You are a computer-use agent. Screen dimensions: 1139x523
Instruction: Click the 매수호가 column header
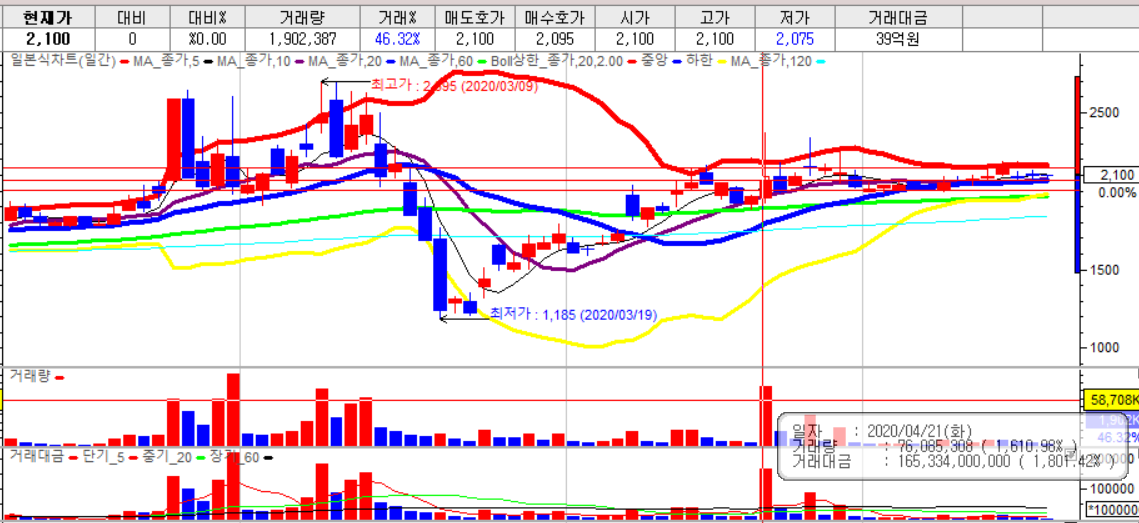coord(555,17)
